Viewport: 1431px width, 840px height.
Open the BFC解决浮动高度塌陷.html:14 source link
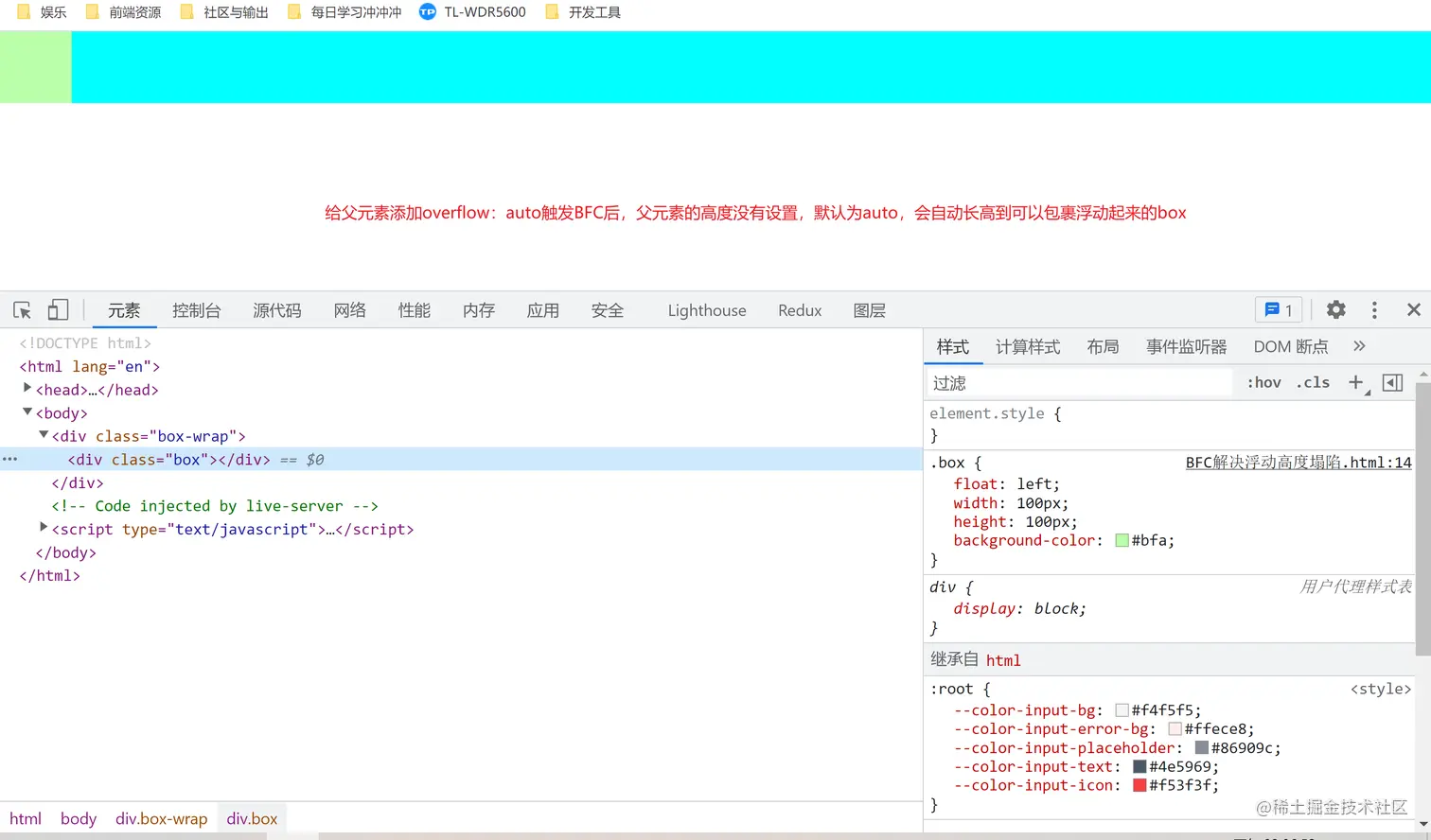click(1298, 463)
